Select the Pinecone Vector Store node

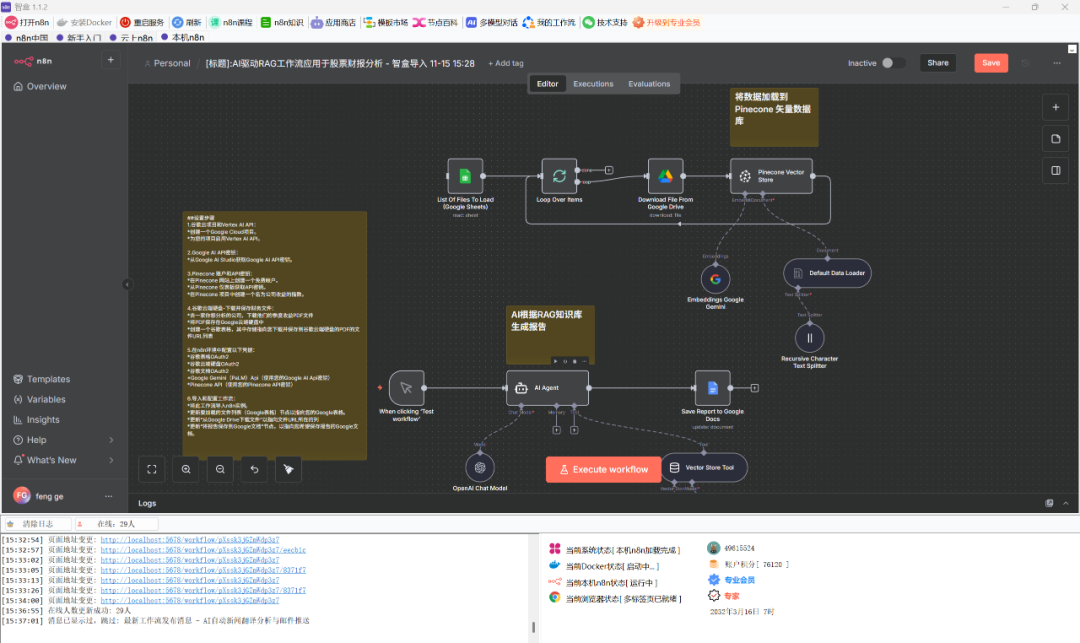[771, 175]
